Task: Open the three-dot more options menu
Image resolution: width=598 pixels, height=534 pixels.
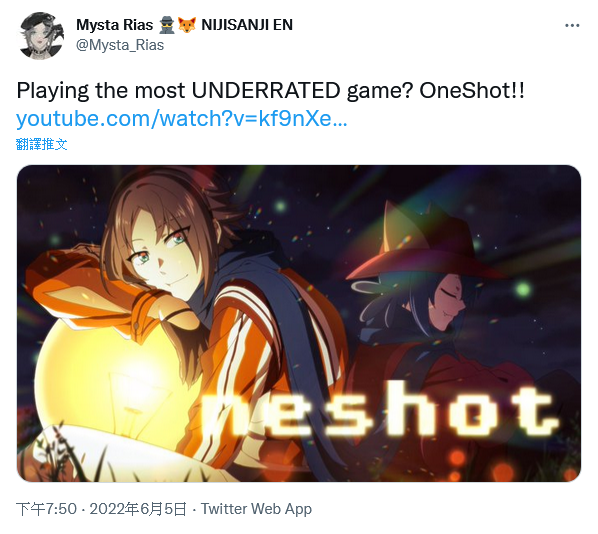Action: pos(572,26)
